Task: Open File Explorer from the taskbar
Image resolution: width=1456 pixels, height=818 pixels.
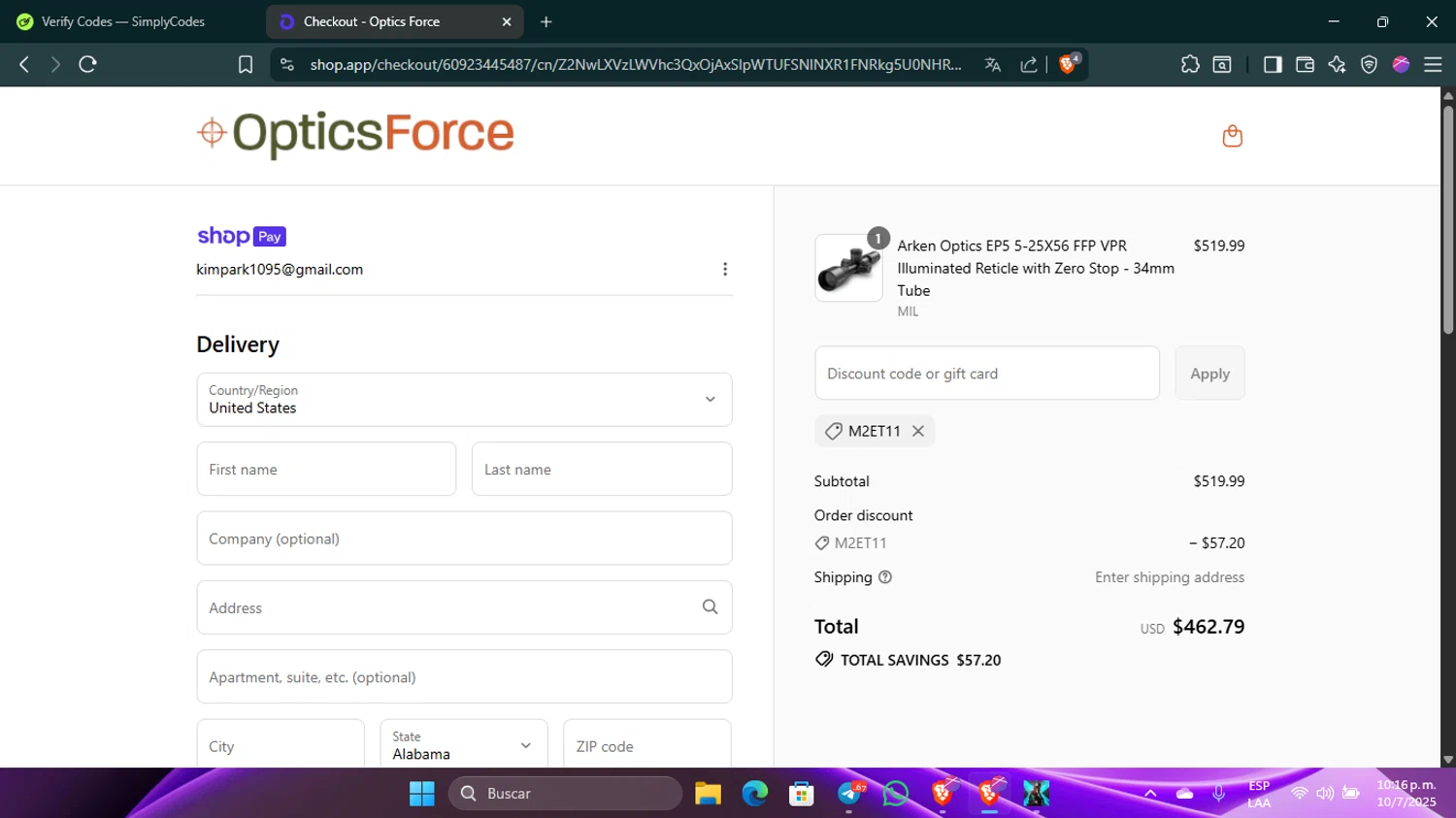Action: 708,794
